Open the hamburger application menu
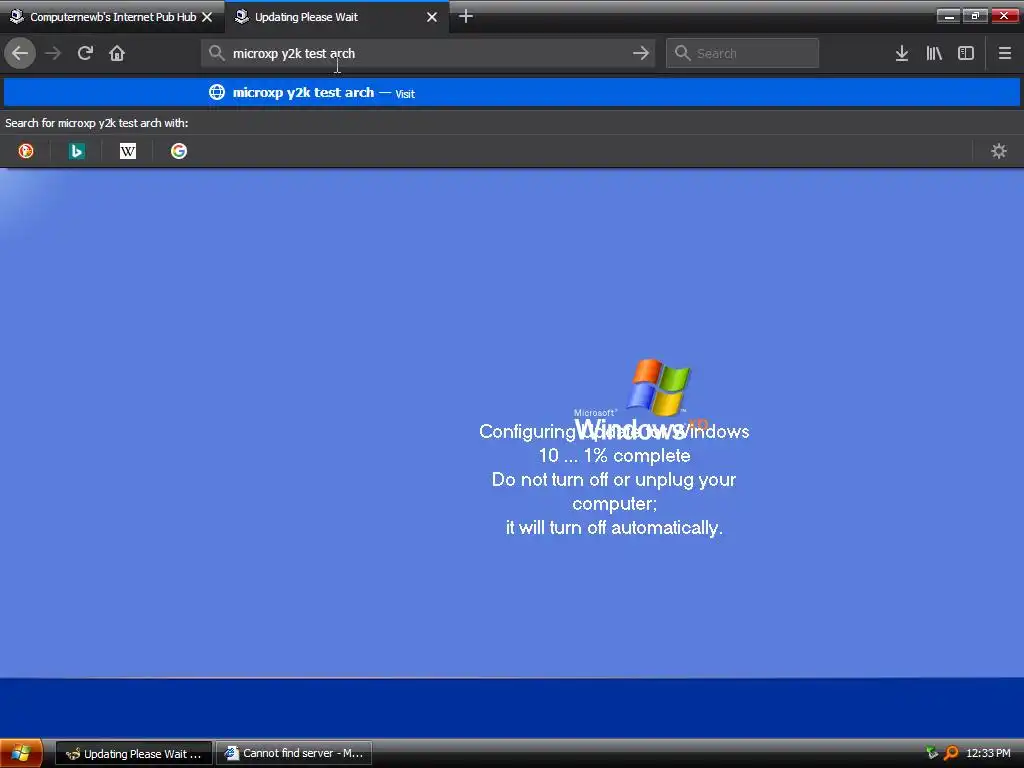Screen dimensions: 1024x768 pos(1004,53)
